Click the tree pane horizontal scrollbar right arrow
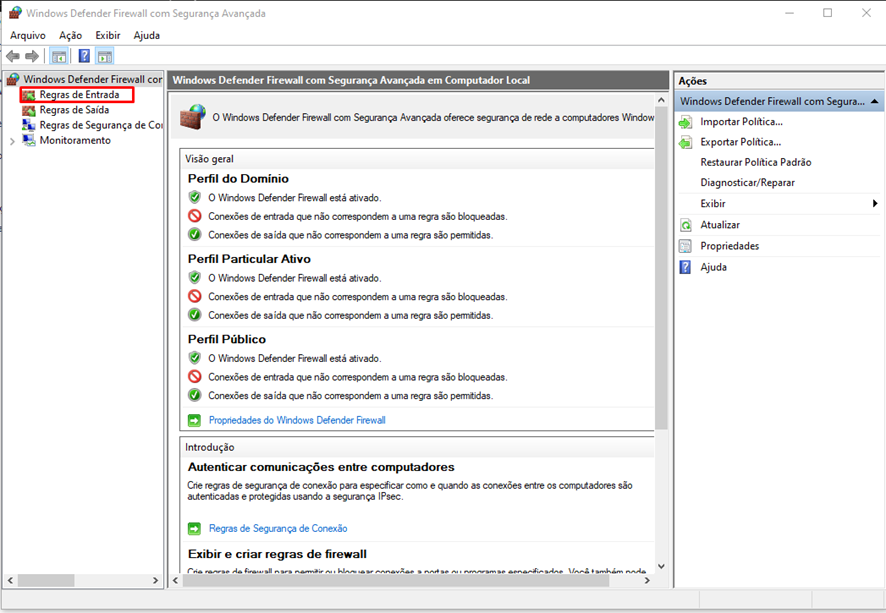 point(155,580)
